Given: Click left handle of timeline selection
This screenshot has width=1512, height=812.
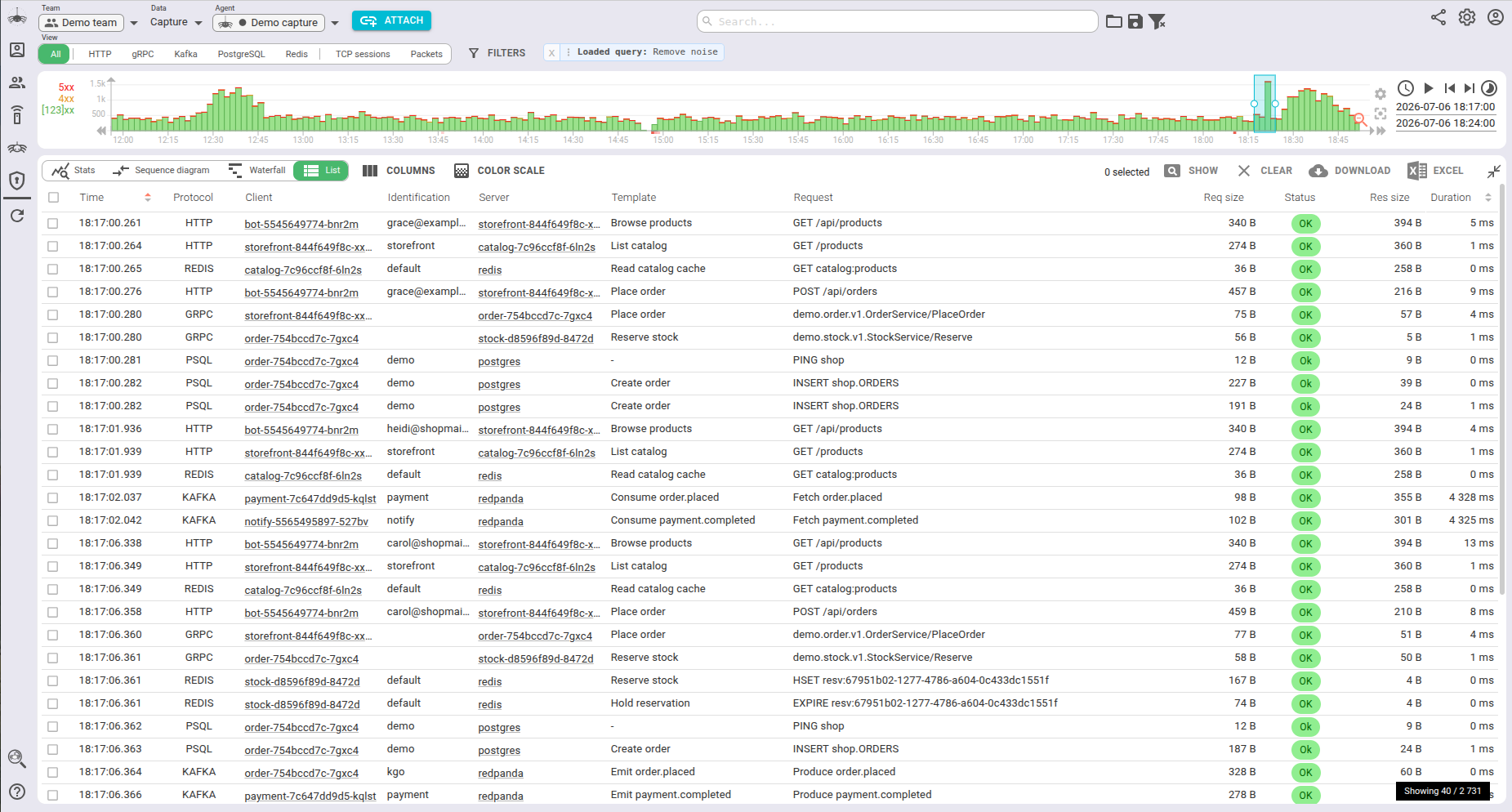Looking at the screenshot, I should (x=1254, y=104).
